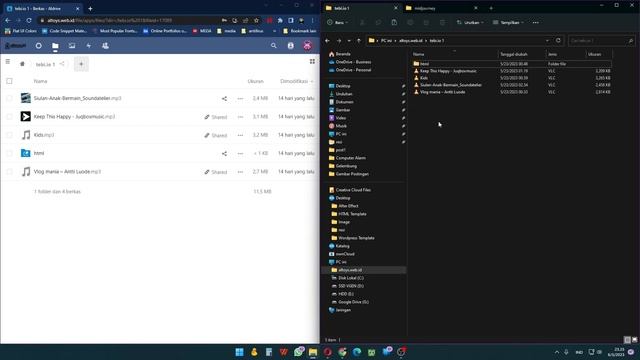The height and width of the screenshot is (360, 640).
Task: Tick checkbox for html folder in cloud list
Action: click(9, 153)
